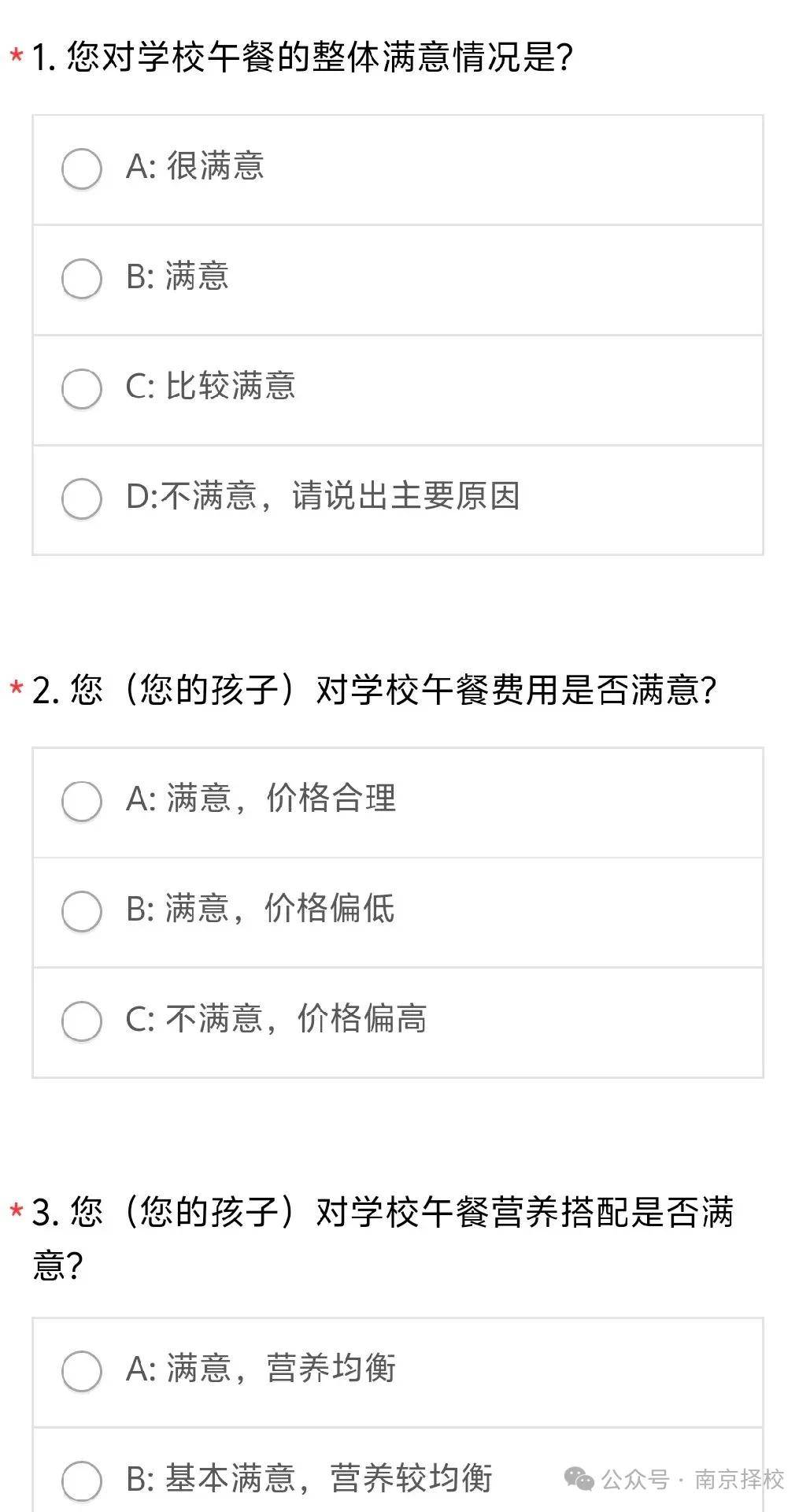This screenshot has width=810, height=1512.
Task: Select the 满意，价格偏低 radio circle
Action: tap(82, 911)
